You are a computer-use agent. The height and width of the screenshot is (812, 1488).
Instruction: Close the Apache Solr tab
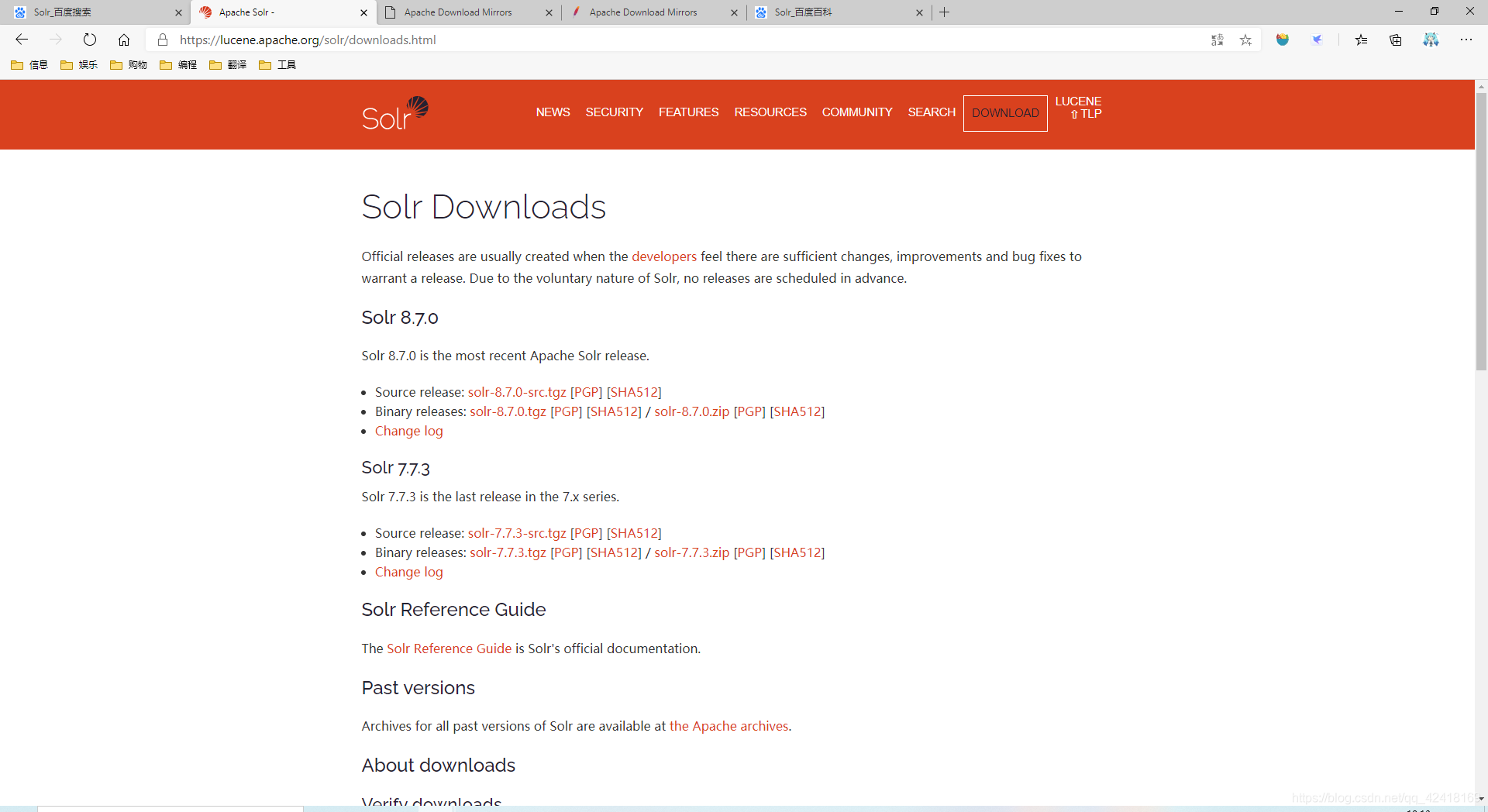pos(363,12)
